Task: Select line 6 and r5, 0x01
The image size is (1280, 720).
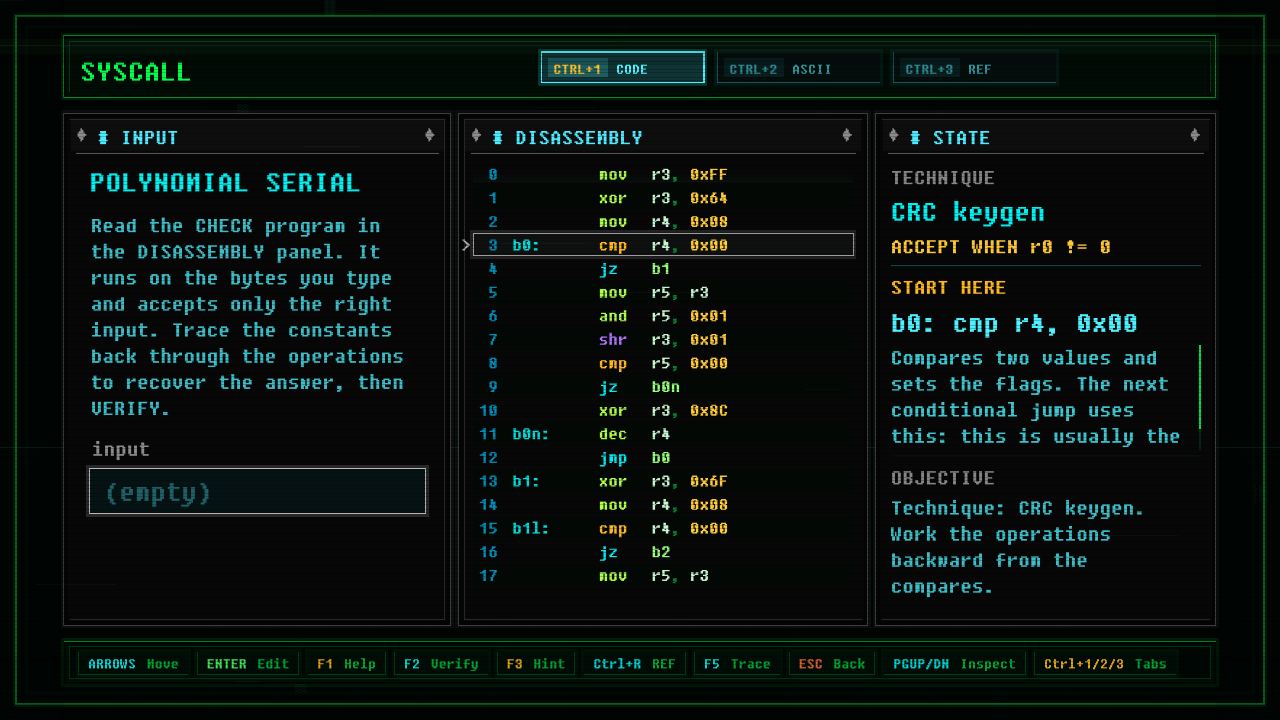Action: 664,316
